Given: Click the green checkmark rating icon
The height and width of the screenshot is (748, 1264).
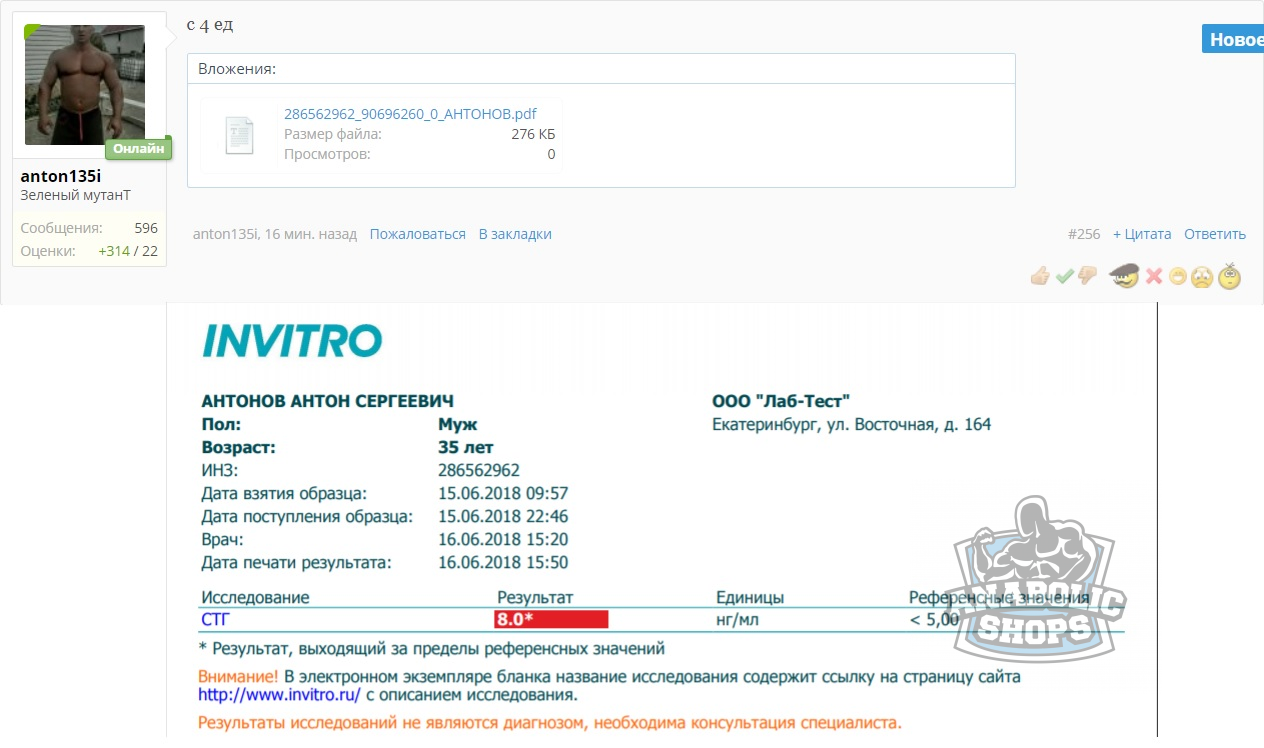Looking at the screenshot, I should coord(1064,276).
